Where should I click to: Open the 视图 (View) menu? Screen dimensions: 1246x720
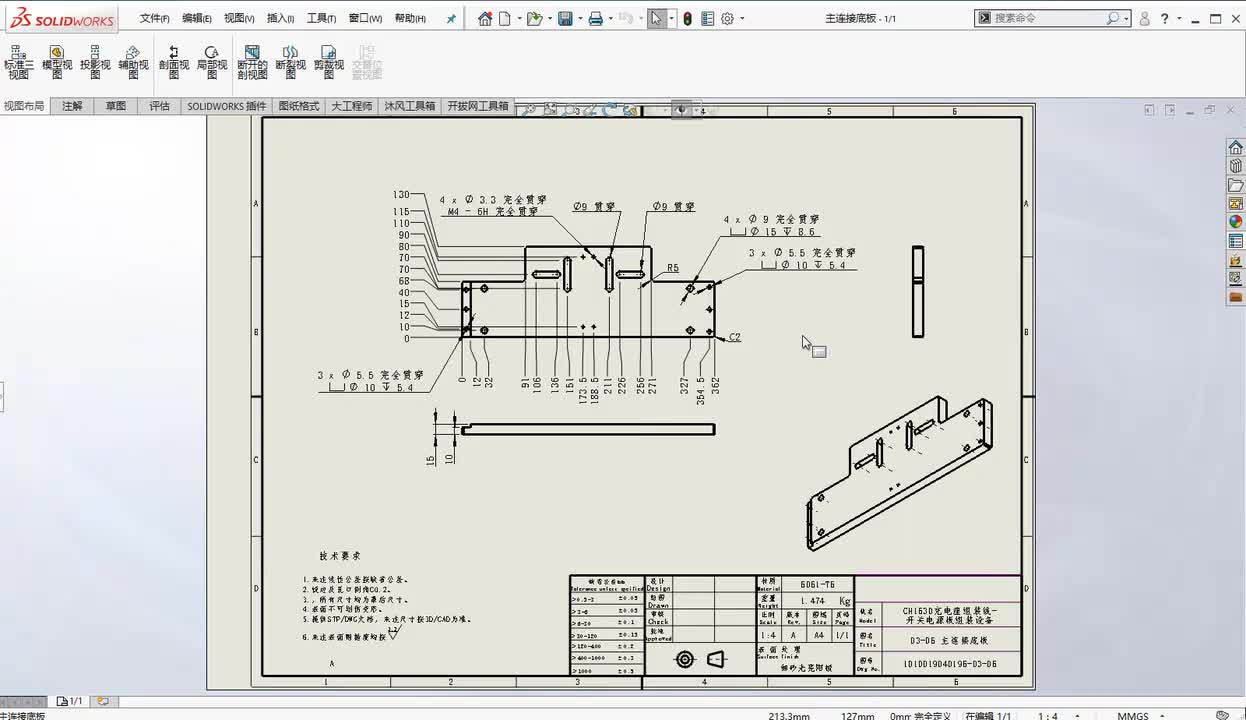point(239,18)
